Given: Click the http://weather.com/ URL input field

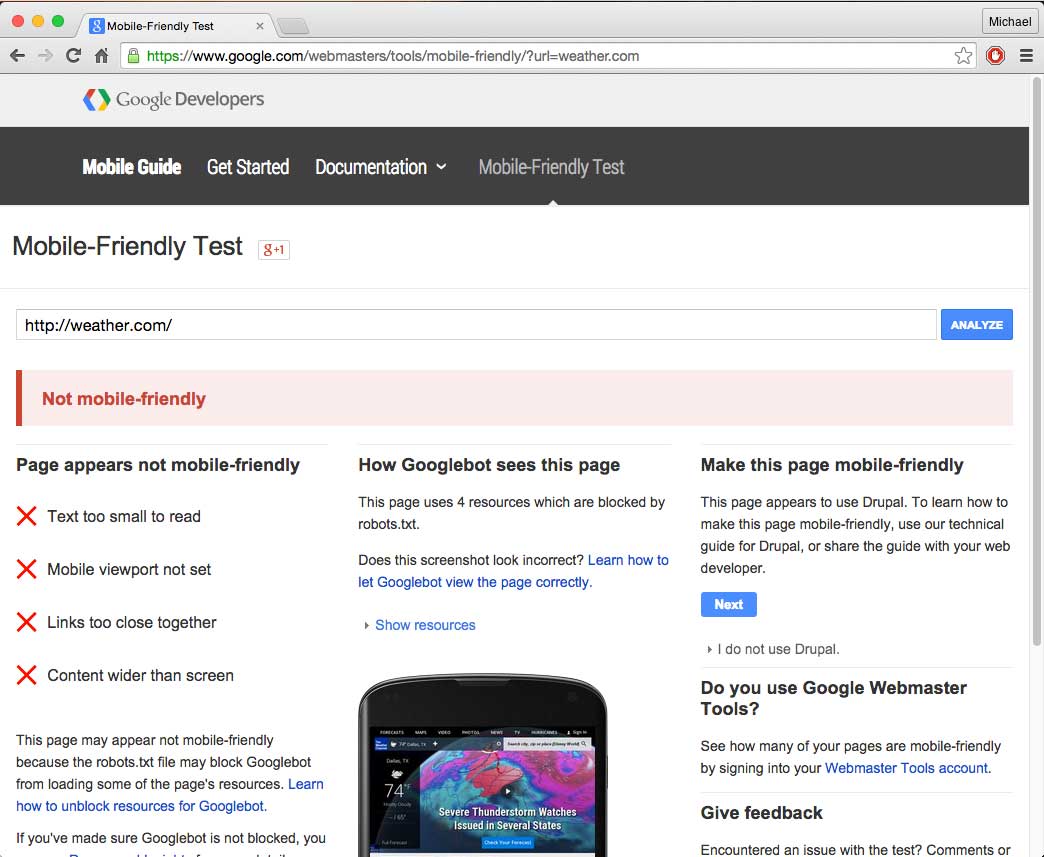Looking at the screenshot, I should (x=476, y=325).
